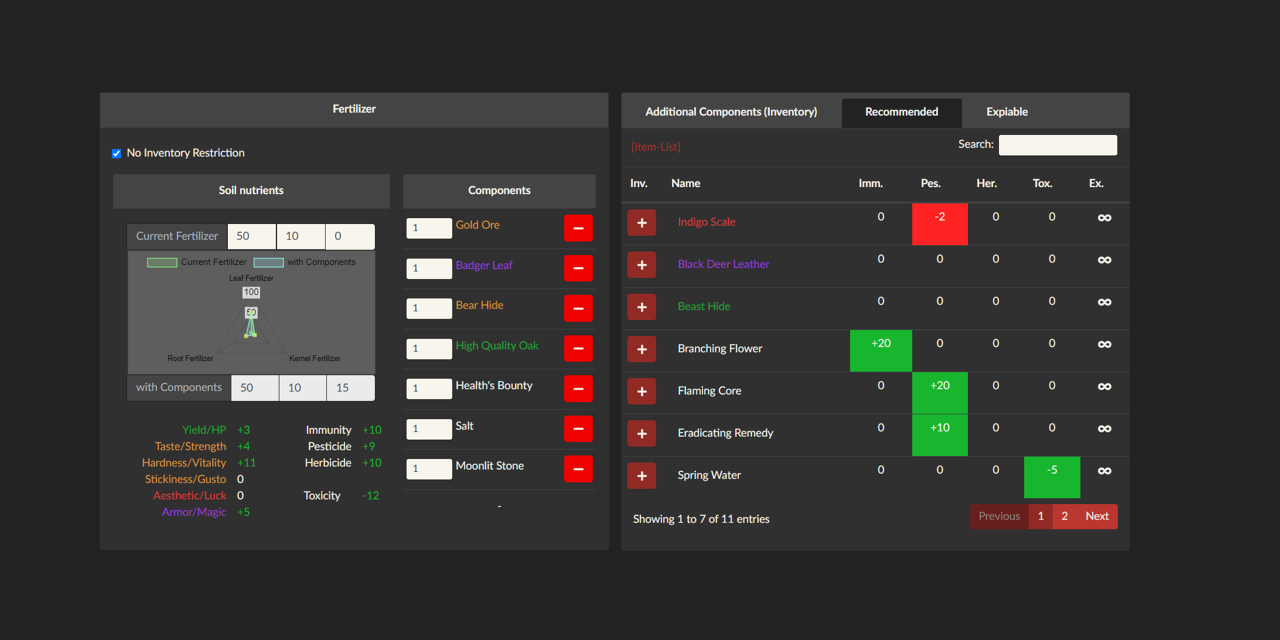1280x640 pixels.
Task: Add Beast Hide with its plus button
Action: point(642,306)
